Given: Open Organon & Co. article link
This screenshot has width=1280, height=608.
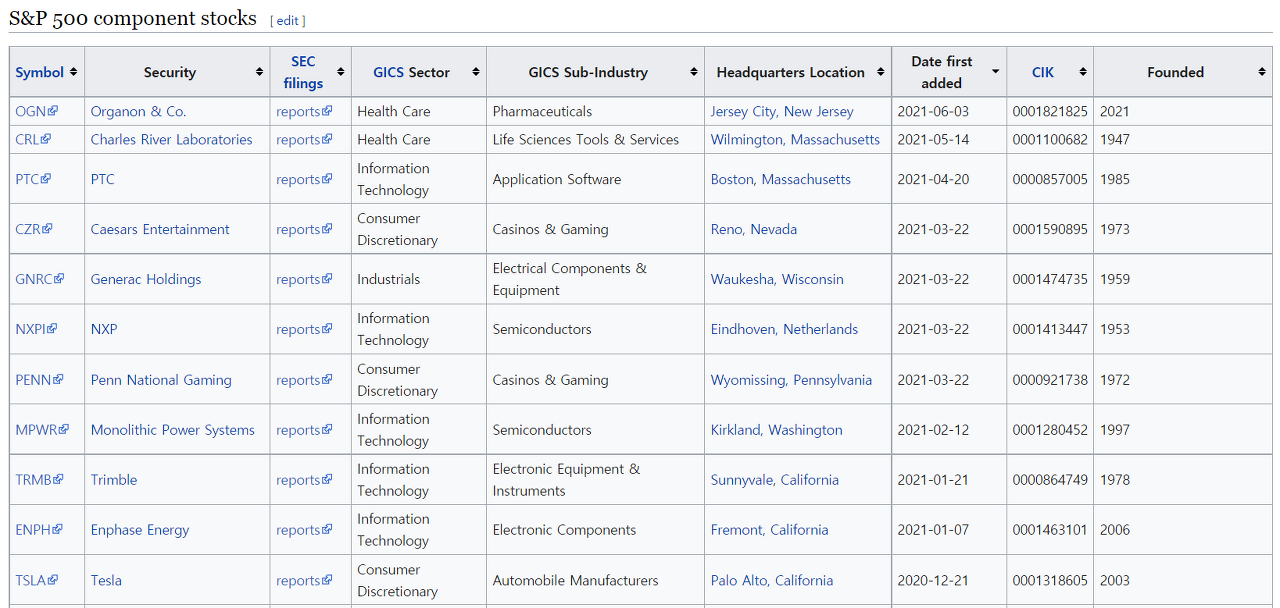Looking at the screenshot, I should 138,111.
